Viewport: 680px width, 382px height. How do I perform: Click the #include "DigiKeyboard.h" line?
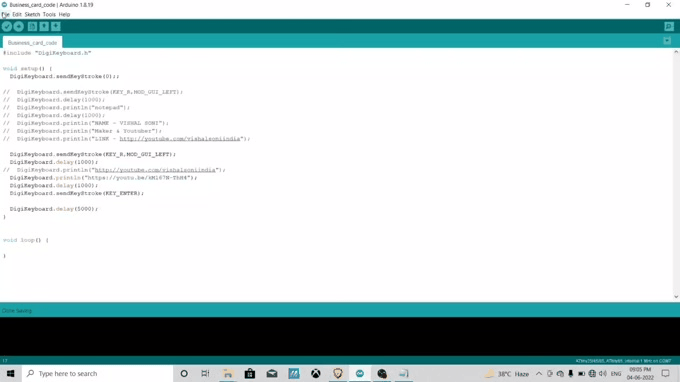[47, 53]
